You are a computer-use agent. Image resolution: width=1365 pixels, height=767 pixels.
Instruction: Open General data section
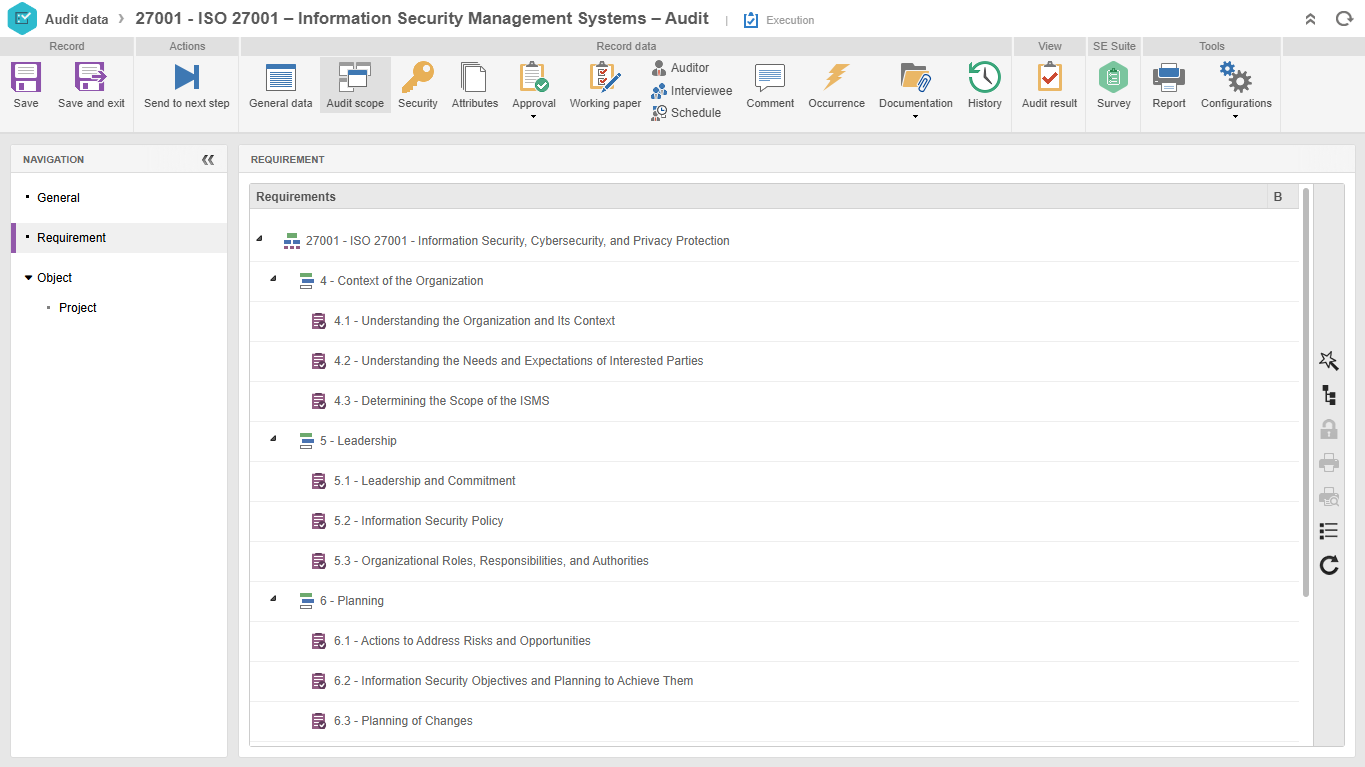[281, 85]
